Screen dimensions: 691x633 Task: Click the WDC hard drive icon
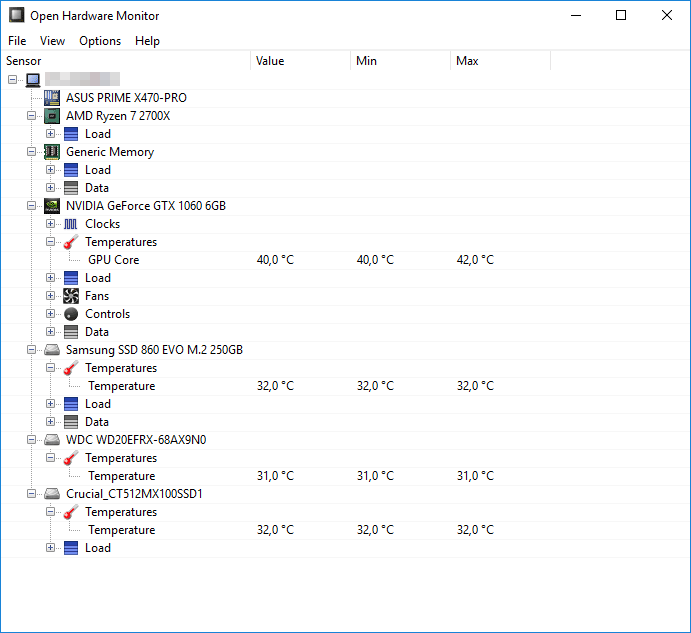coord(52,440)
